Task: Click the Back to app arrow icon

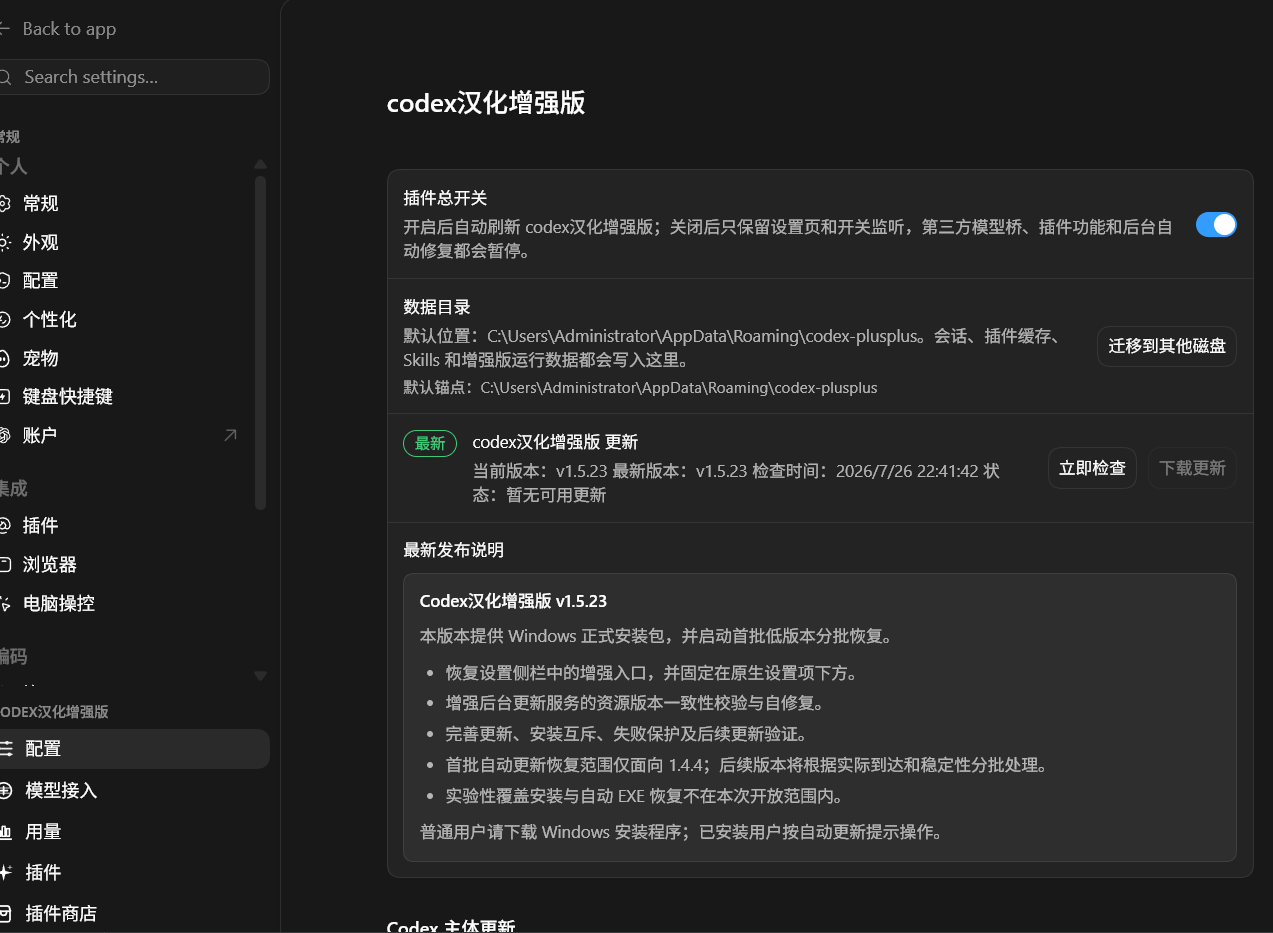Action: coord(4,29)
